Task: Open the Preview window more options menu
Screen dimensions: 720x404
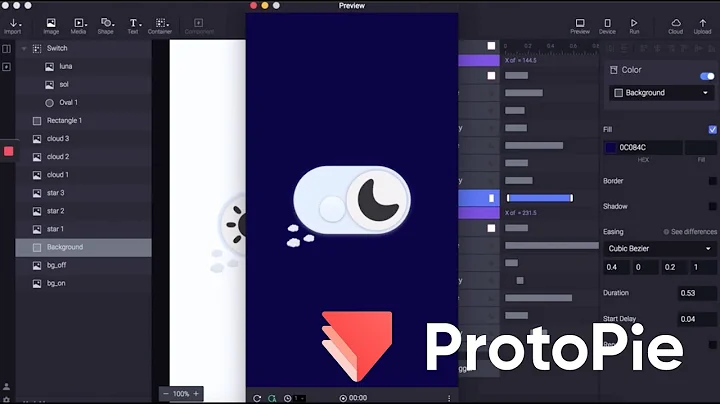Action: (449, 398)
